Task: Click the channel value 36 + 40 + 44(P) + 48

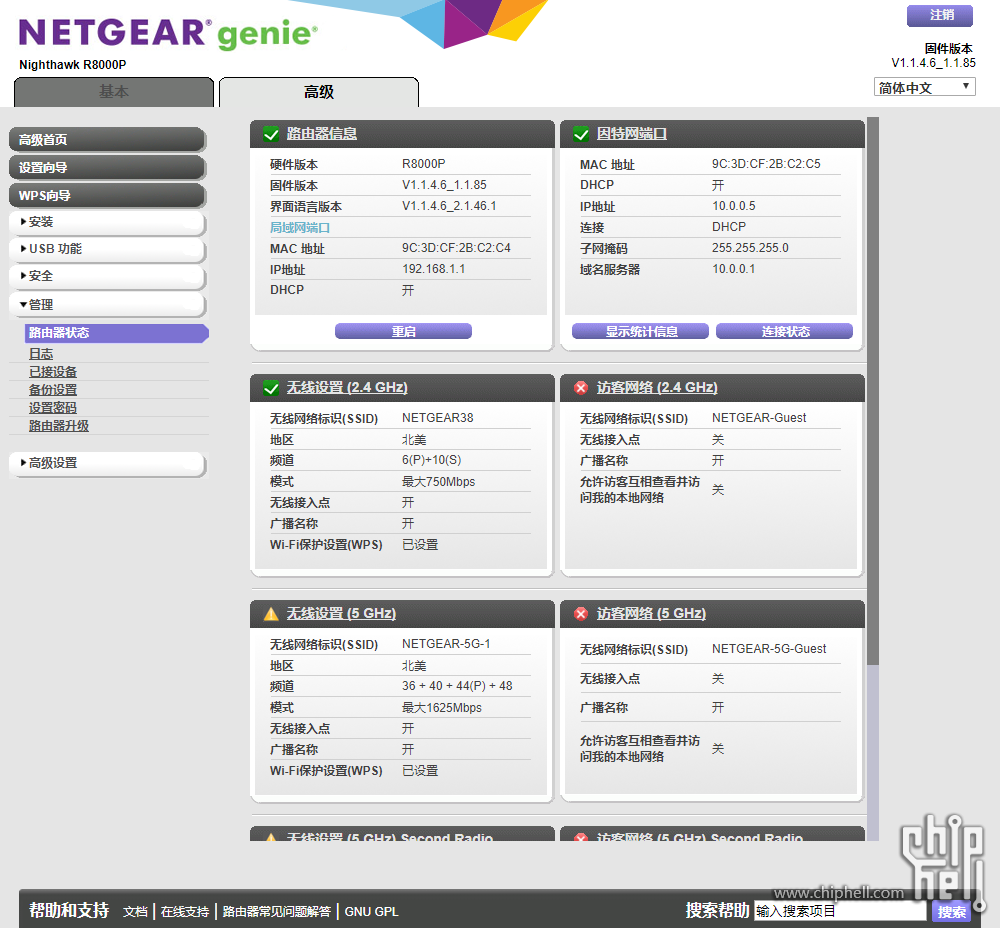Action: 457,686
